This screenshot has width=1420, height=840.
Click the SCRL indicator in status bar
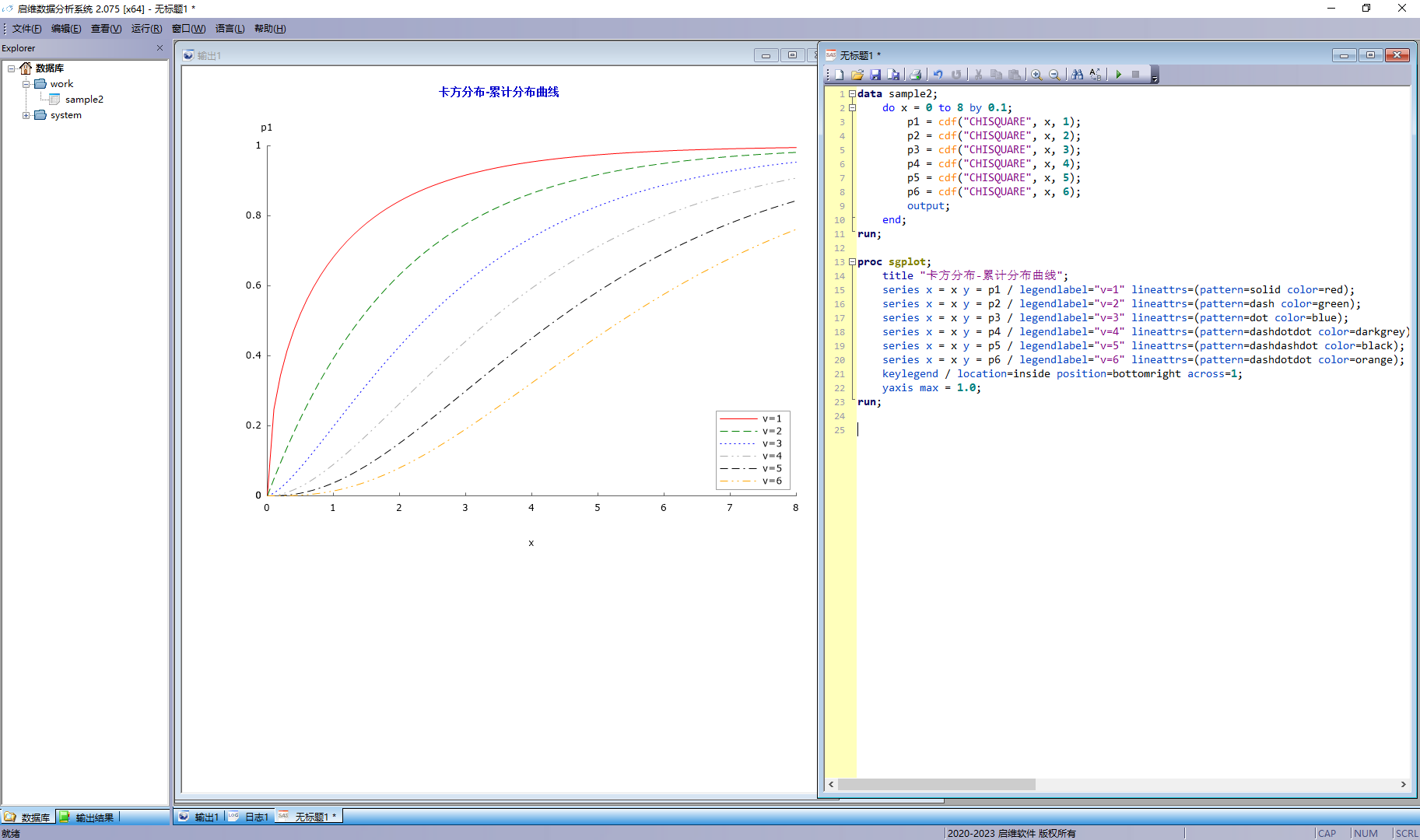(1406, 833)
